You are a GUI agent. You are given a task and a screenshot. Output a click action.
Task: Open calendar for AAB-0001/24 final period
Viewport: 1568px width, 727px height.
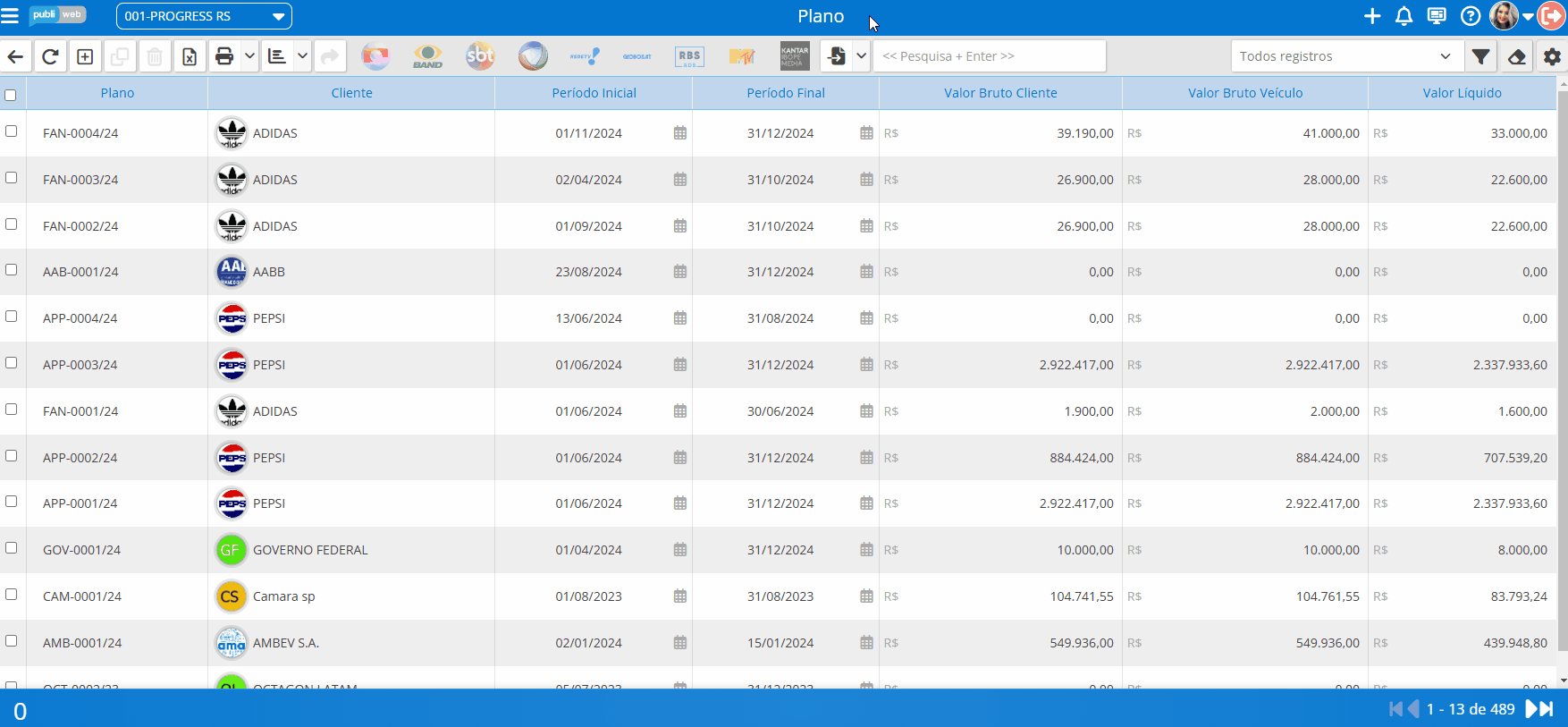click(x=866, y=272)
